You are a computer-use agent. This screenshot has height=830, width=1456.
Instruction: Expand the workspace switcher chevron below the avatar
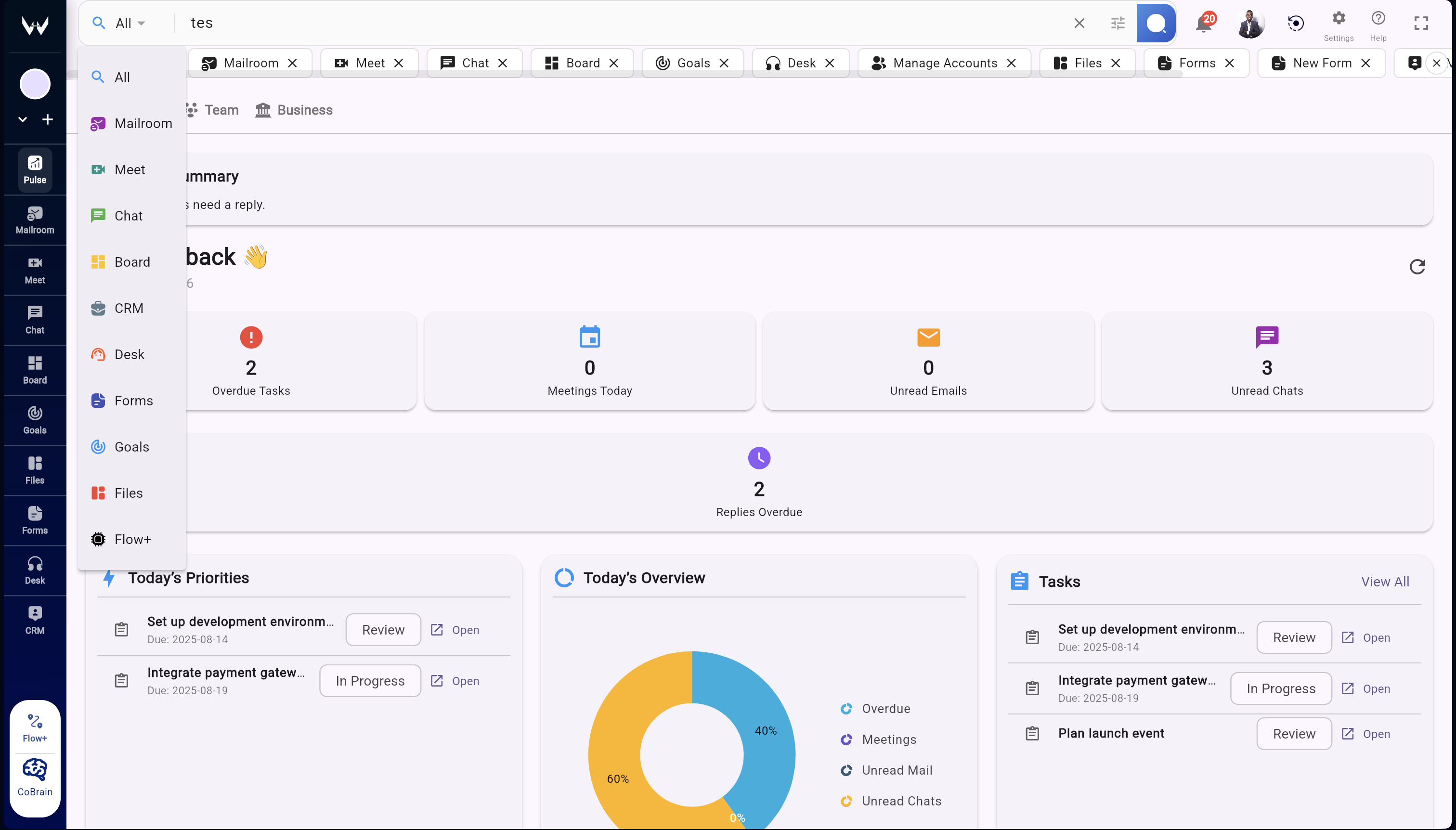22,119
